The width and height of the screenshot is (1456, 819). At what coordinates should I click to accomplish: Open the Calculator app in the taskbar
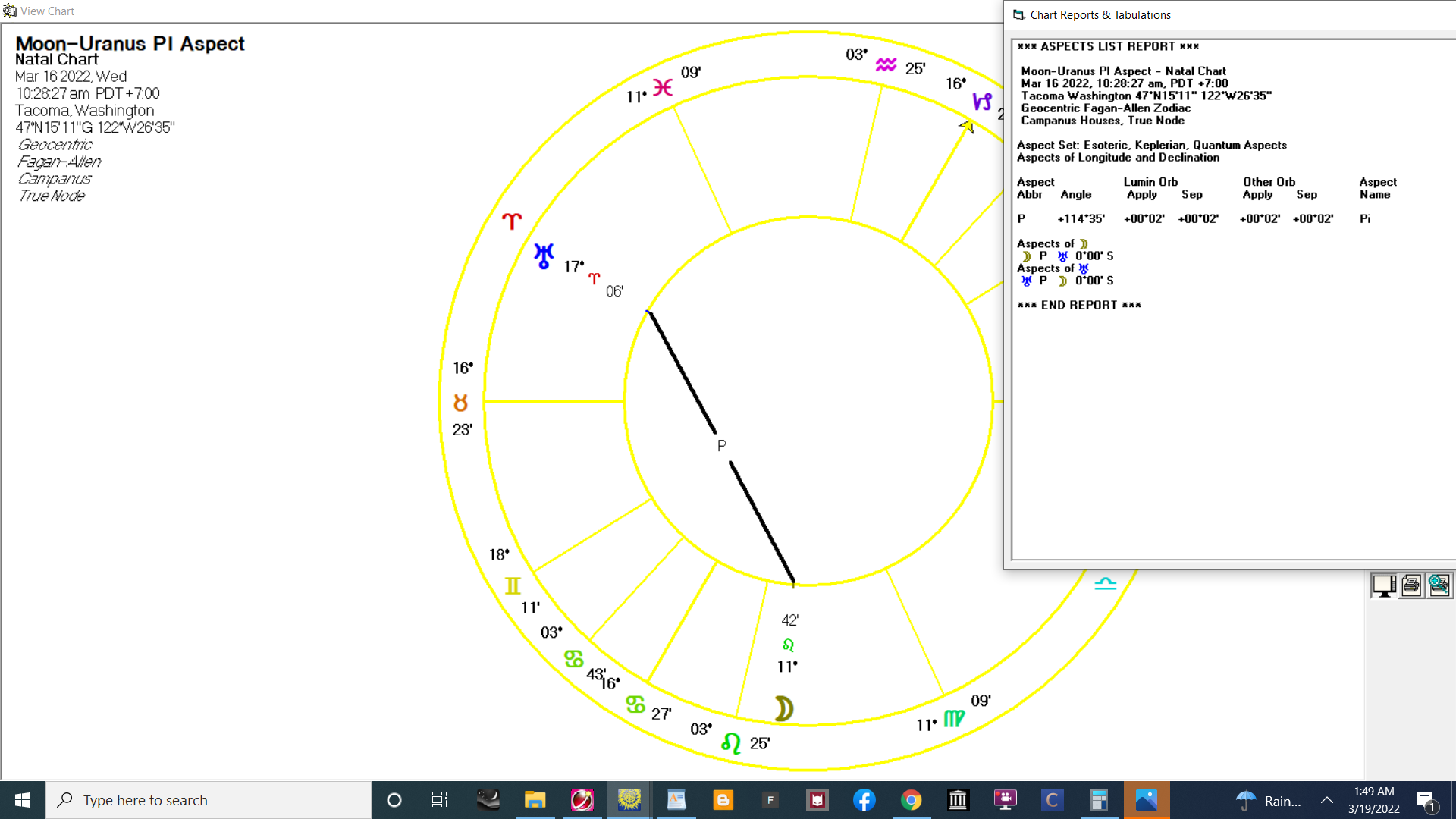point(1099,800)
